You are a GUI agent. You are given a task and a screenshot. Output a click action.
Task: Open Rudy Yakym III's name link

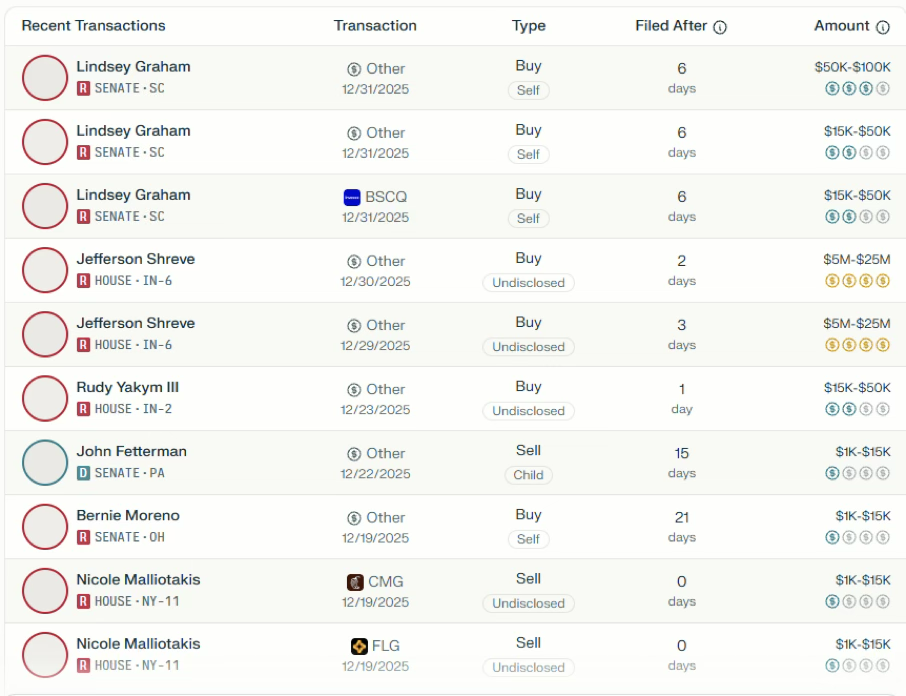tap(128, 388)
